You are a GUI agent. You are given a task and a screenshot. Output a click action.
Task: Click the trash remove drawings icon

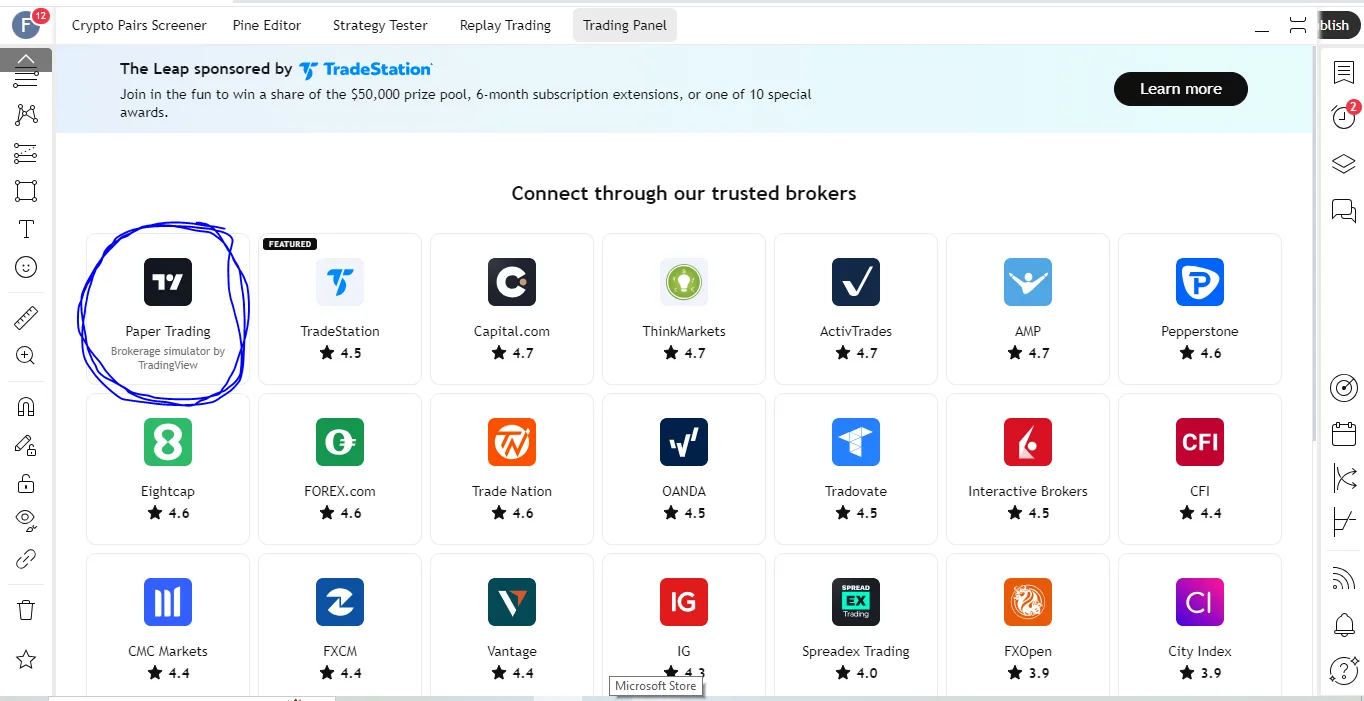[26, 609]
